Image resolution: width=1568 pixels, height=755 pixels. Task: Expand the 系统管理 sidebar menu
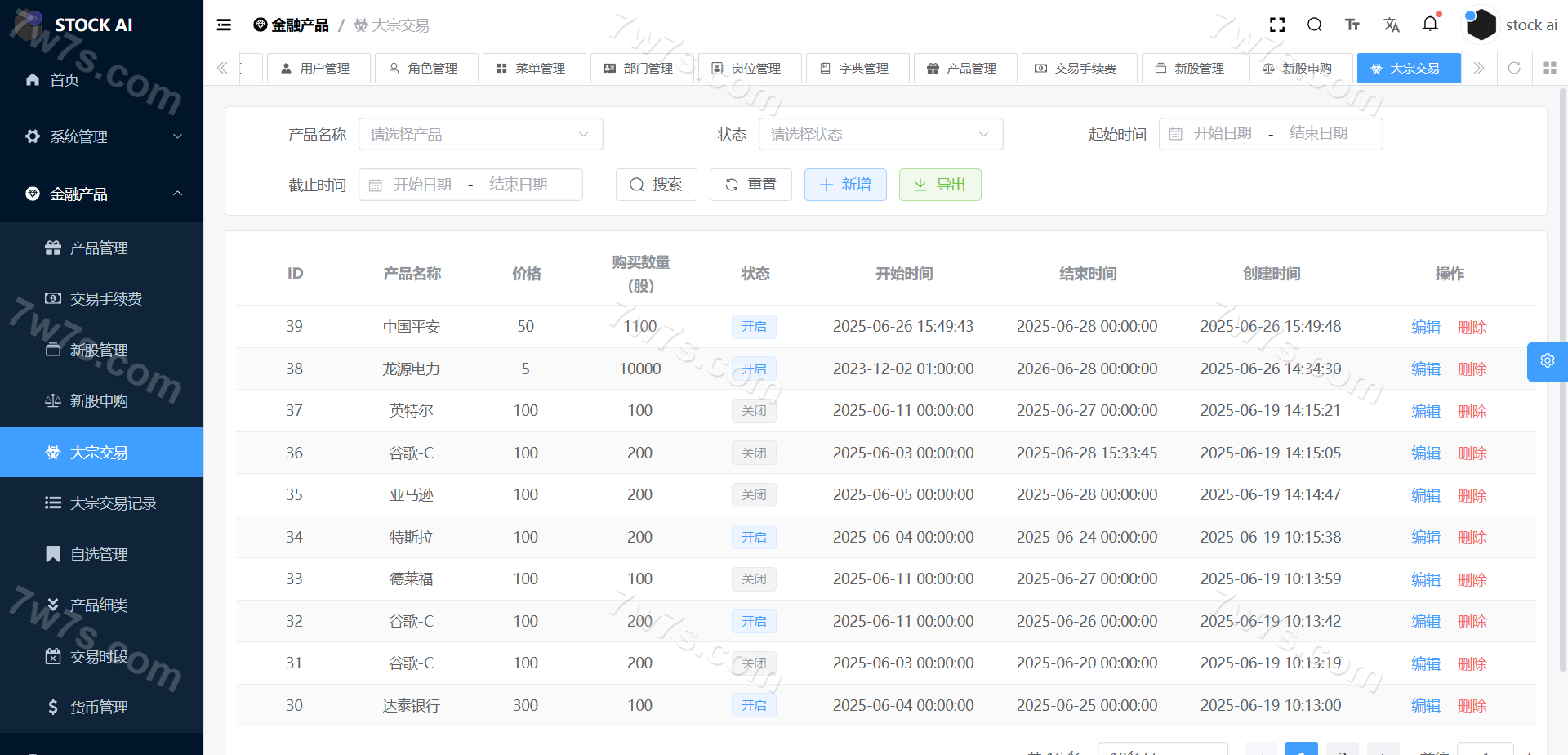[101, 136]
